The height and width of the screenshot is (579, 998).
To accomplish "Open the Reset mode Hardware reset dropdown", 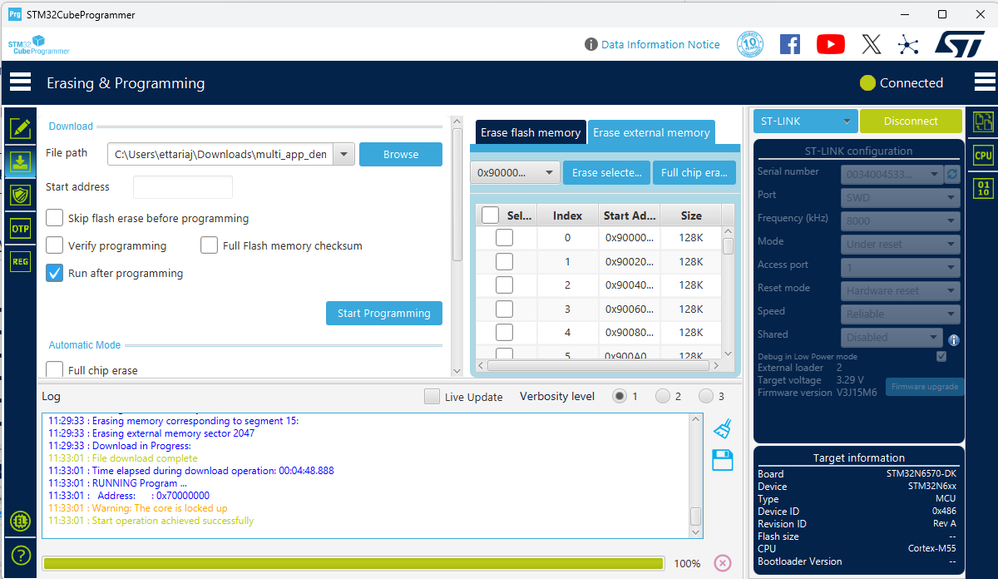I will point(900,291).
